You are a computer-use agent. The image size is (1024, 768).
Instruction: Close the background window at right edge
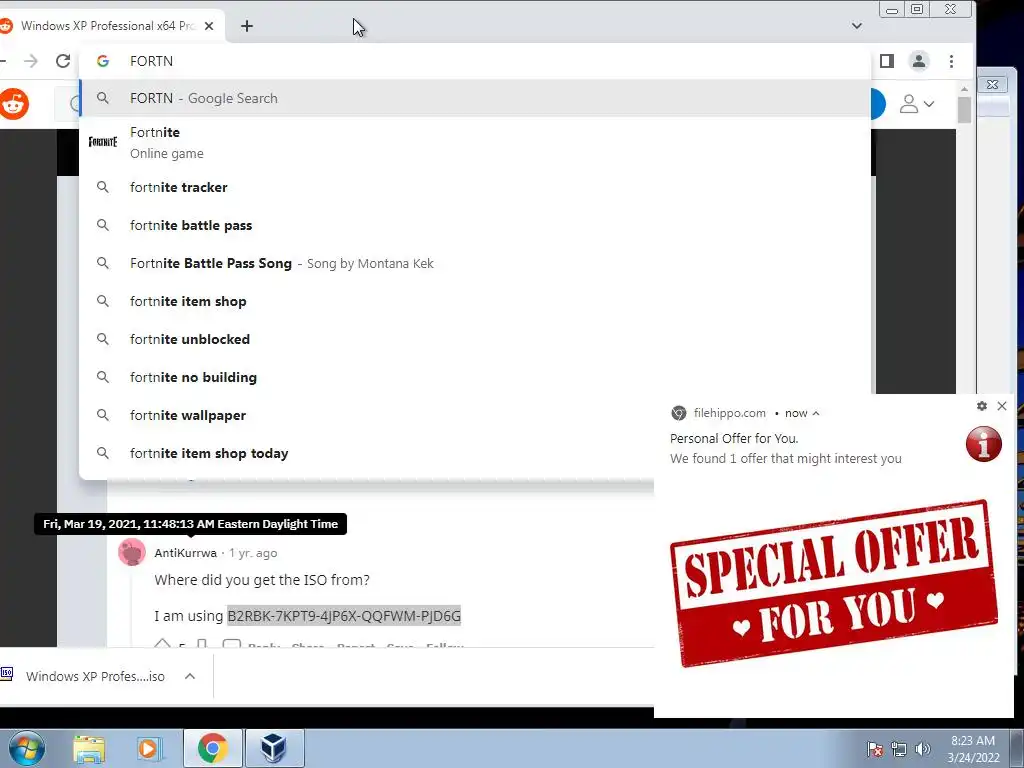(x=993, y=84)
